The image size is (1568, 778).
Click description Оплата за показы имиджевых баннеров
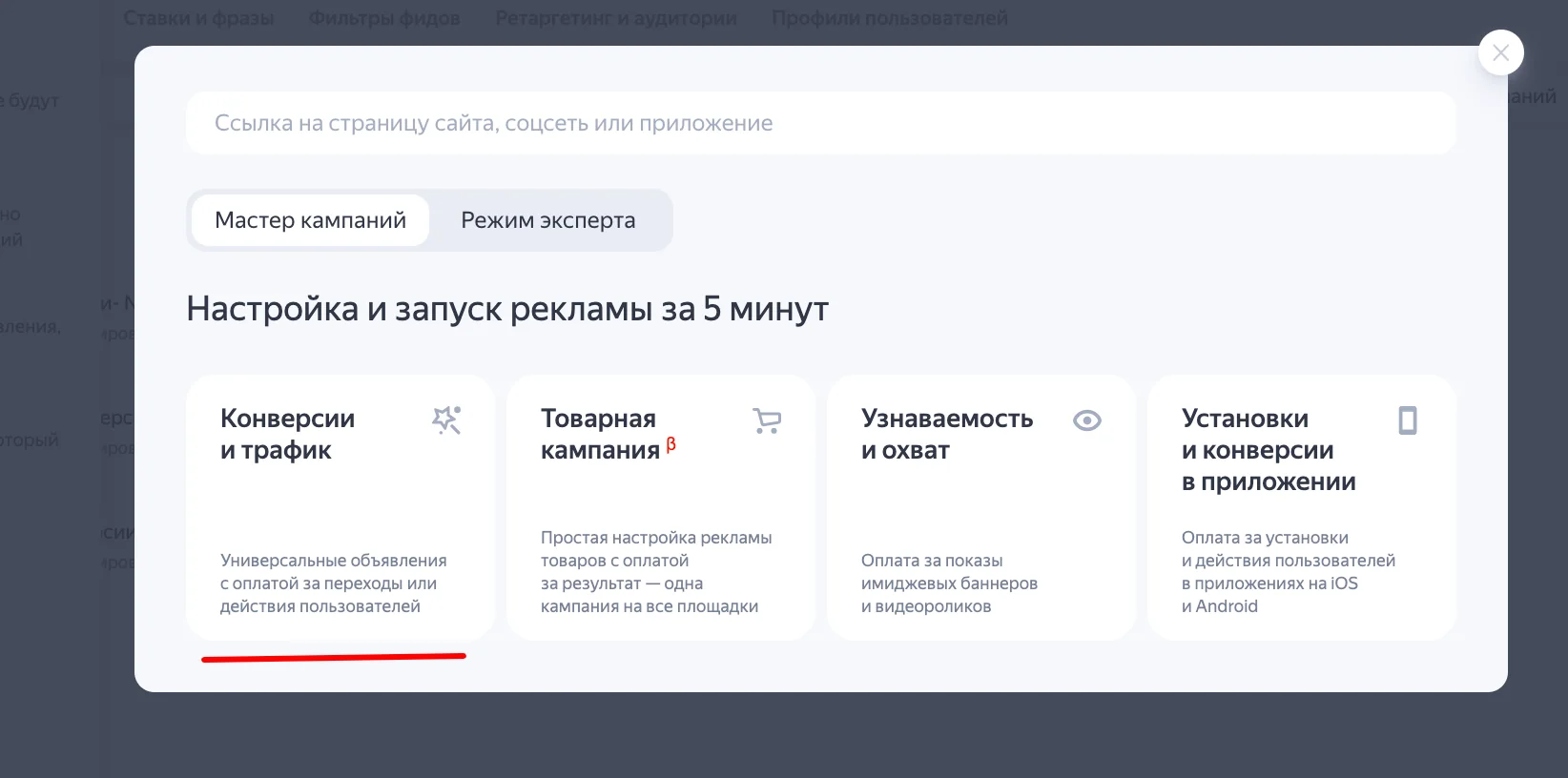click(949, 583)
